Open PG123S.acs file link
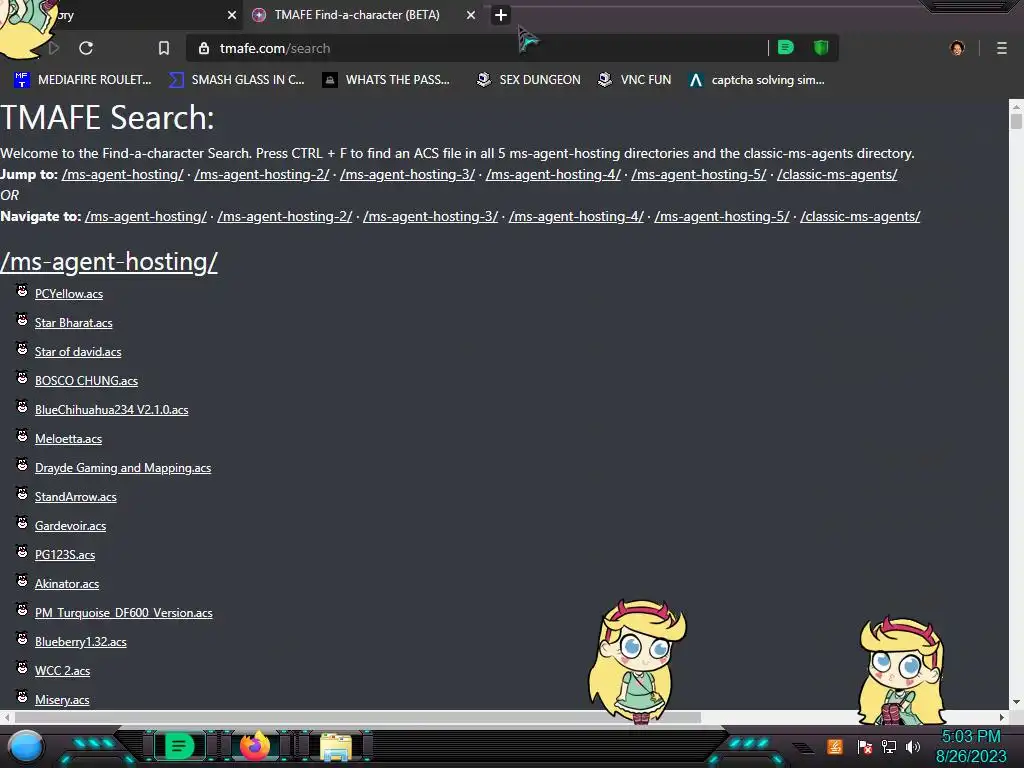The height and width of the screenshot is (768, 1024). (65, 555)
